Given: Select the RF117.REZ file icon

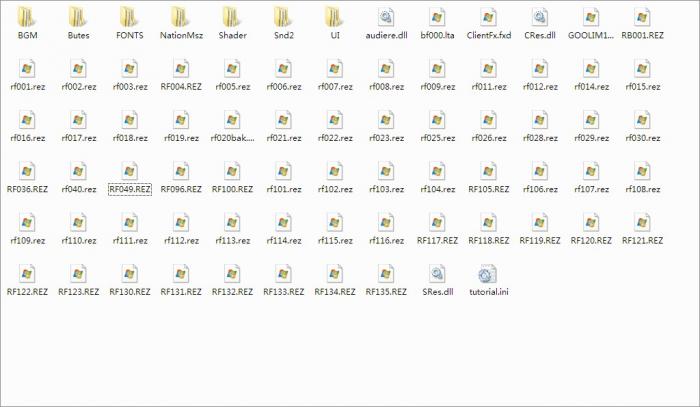Looking at the screenshot, I should (438, 223).
